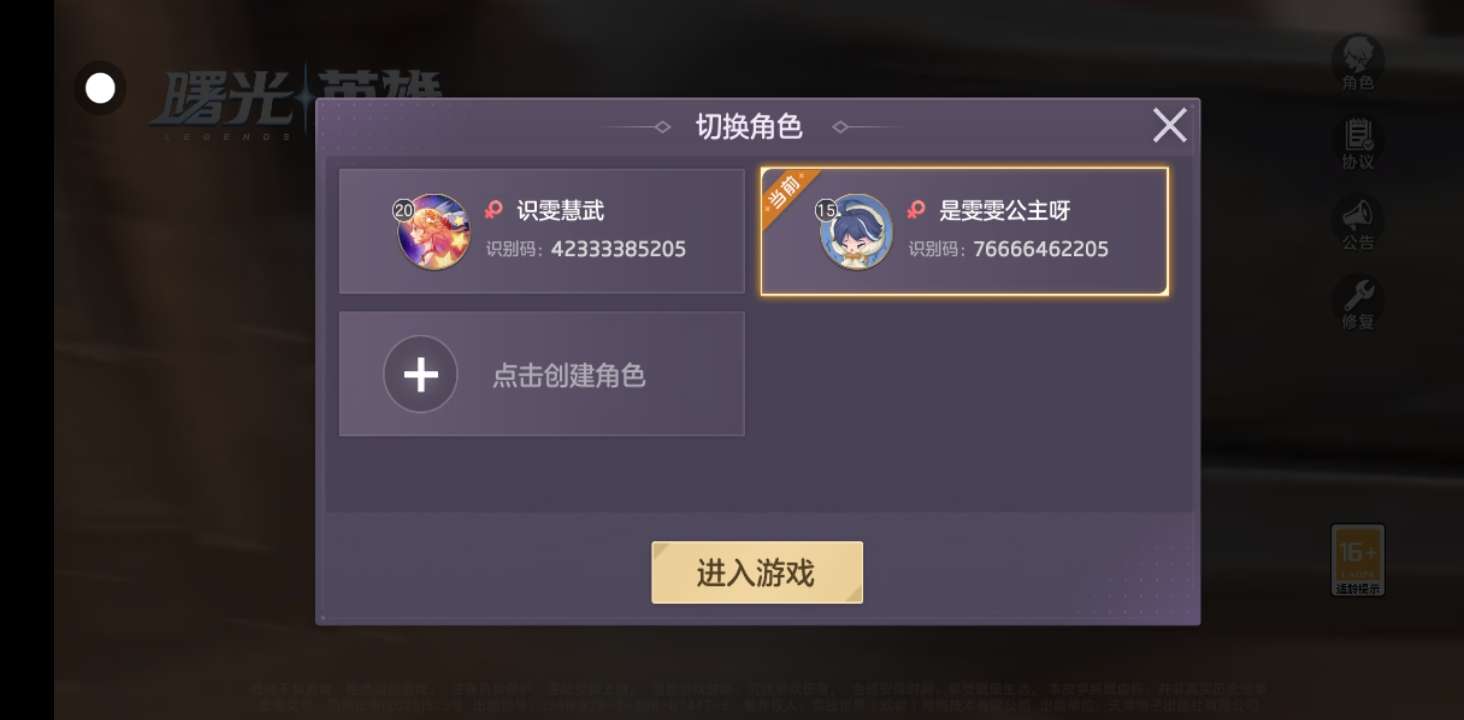Select the 识雯慧武 avatar portrait
1464x720 pixels.
(x=433, y=232)
